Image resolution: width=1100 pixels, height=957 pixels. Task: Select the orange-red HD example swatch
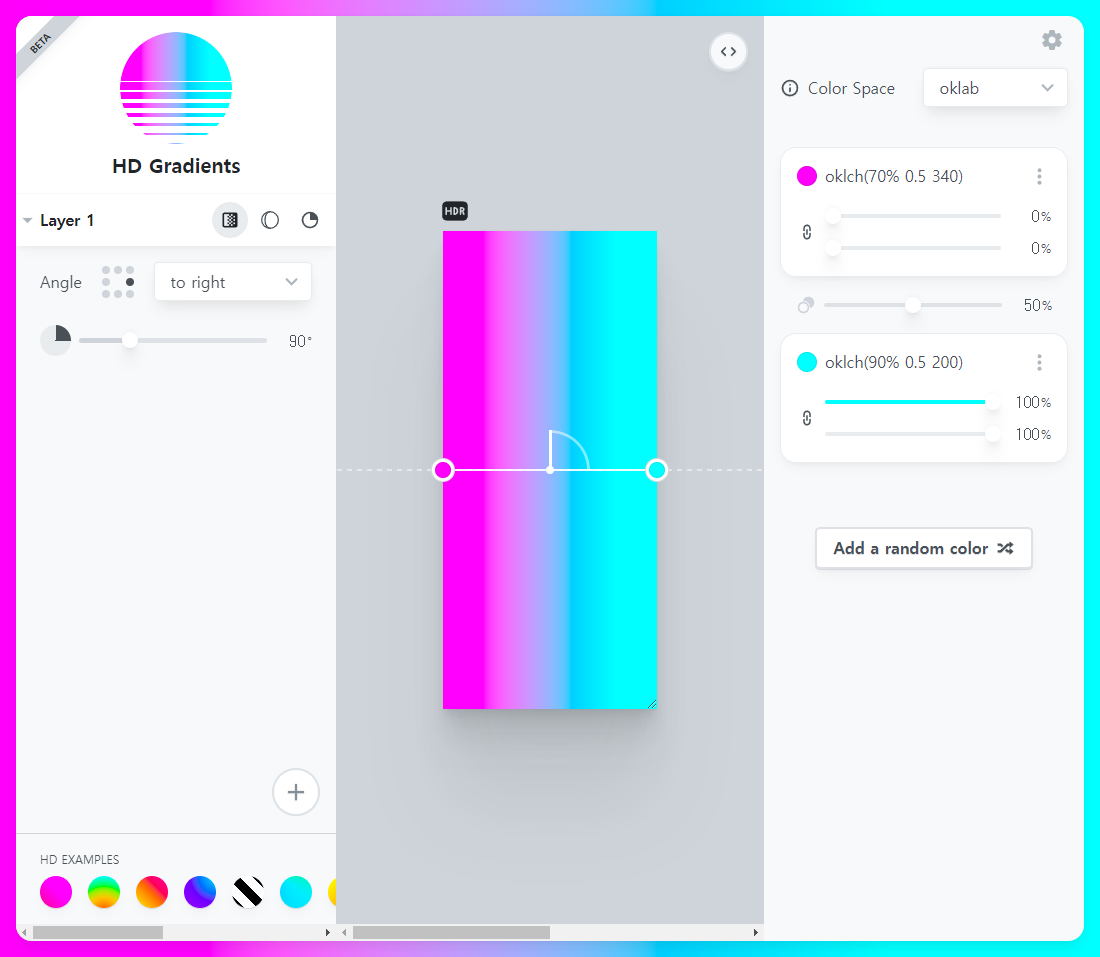pos(152,892)
